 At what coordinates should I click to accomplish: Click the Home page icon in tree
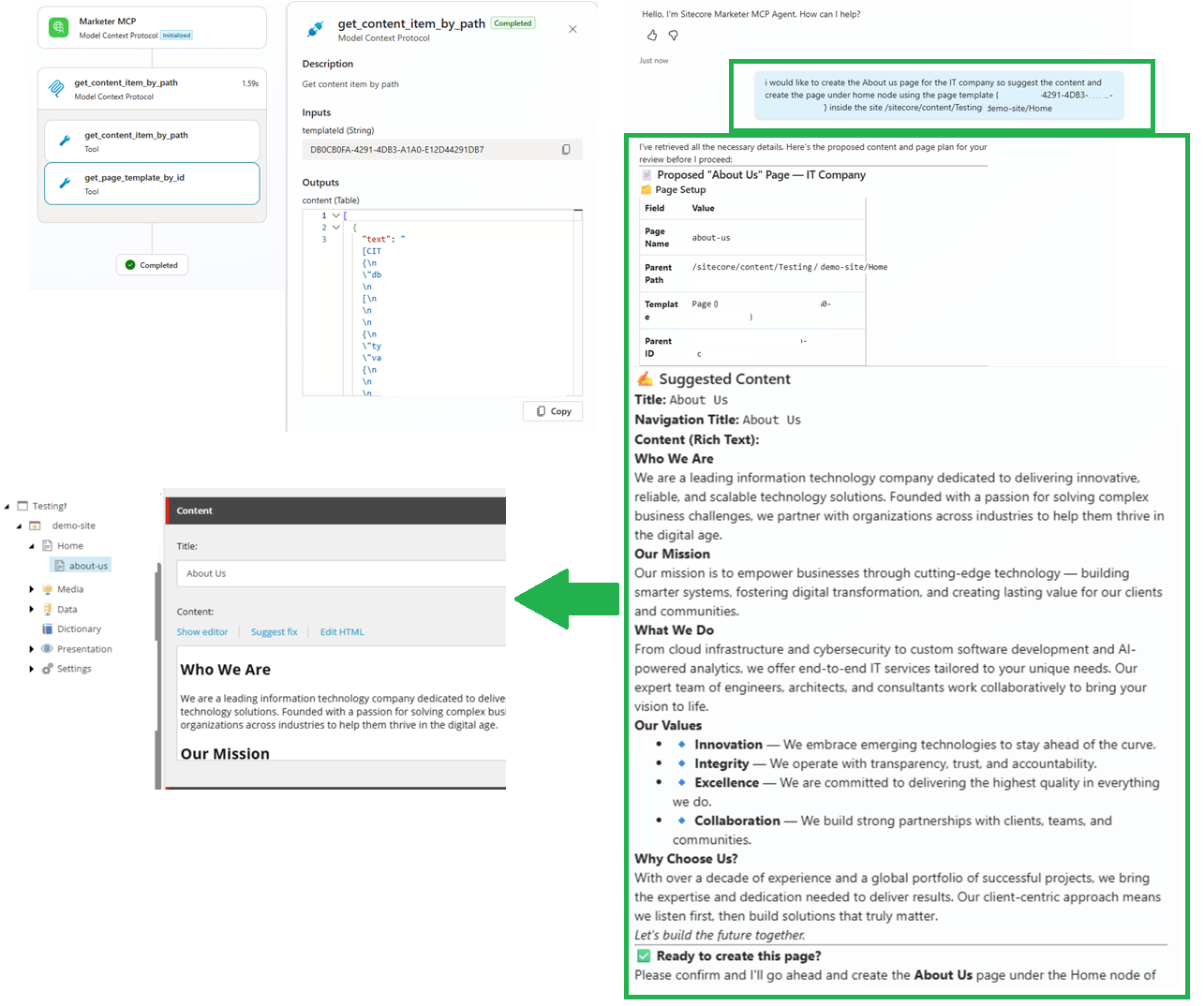(47, 545)
